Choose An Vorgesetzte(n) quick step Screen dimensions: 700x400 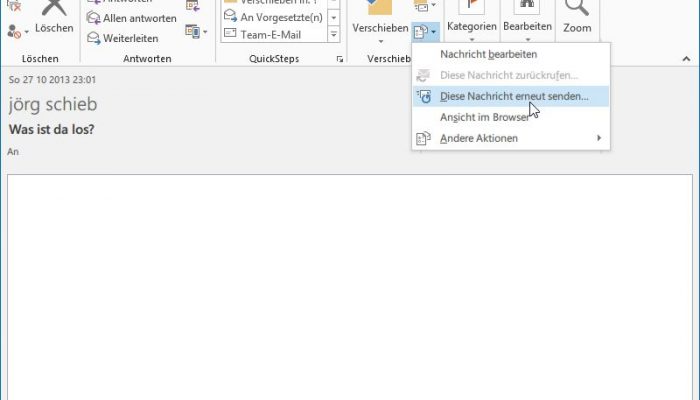[x=273, y=17]
